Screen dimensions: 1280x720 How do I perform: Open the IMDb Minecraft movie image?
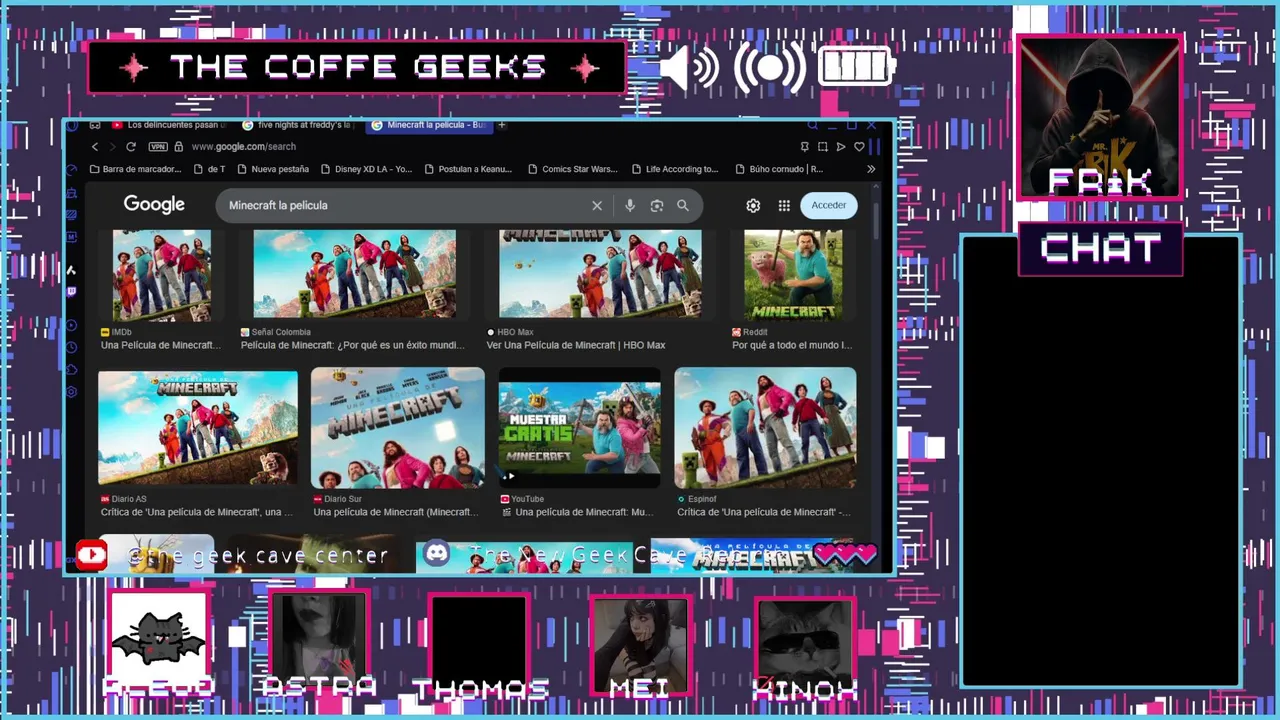coord(162,275)
